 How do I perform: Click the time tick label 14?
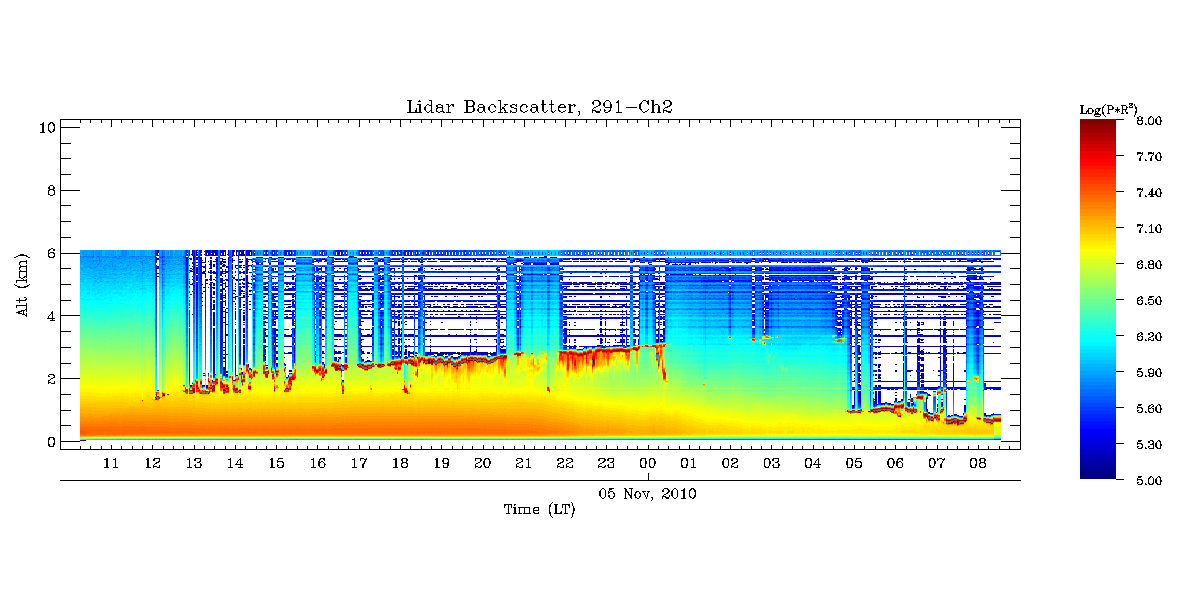pos(234,464)
